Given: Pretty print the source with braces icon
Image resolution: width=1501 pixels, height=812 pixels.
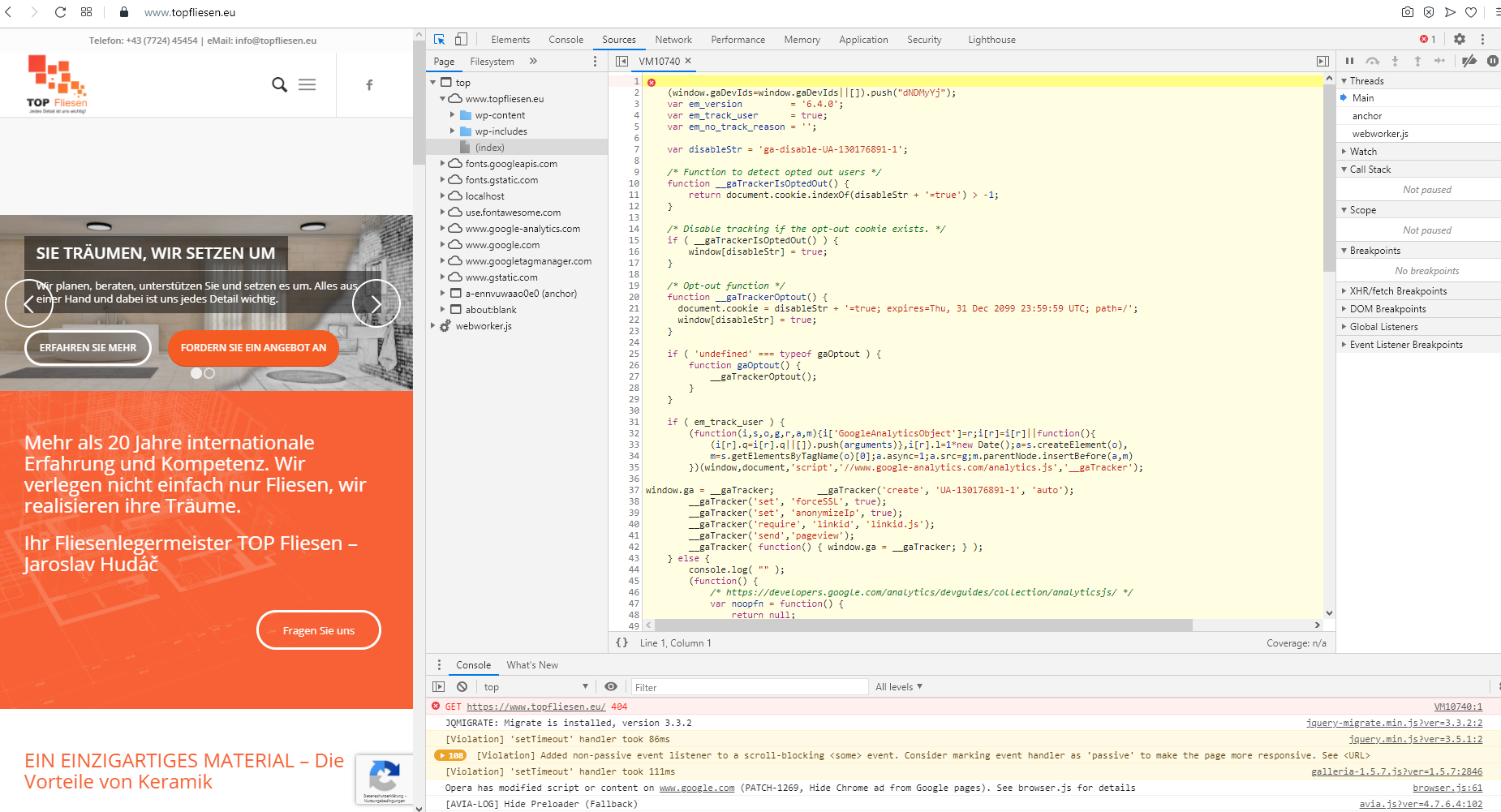Looking at the screenshot, I should pyautogui.click(x=622, y=642).
